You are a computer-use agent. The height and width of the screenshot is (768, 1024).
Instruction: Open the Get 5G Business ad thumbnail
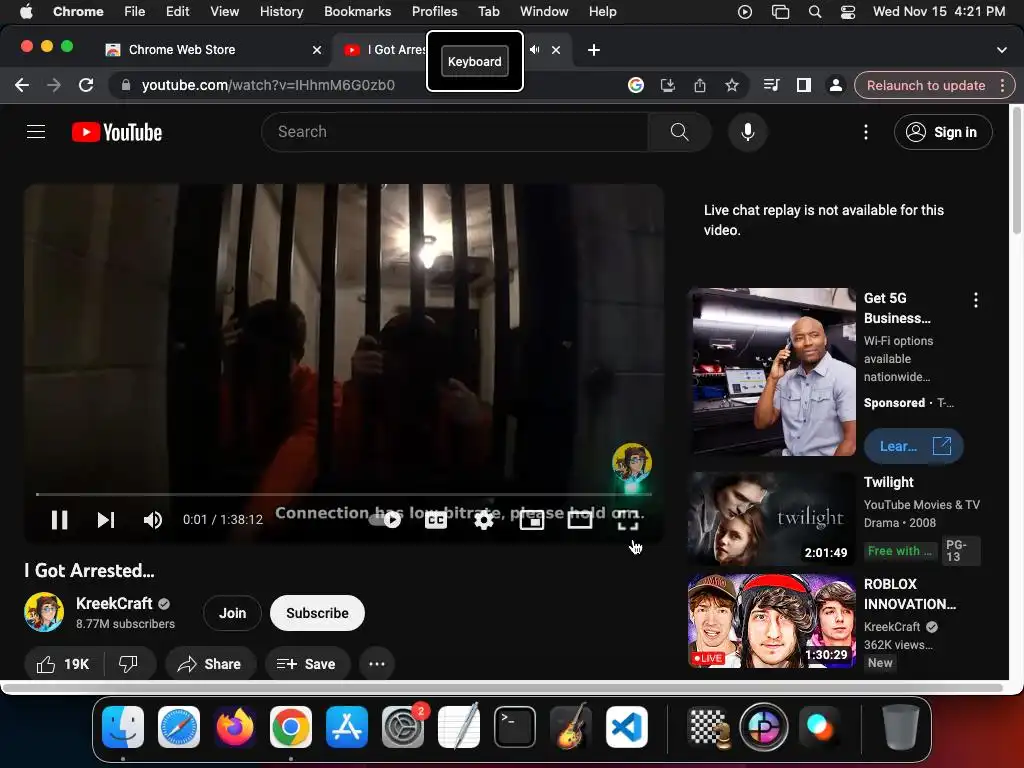click(x=773, y=372)
